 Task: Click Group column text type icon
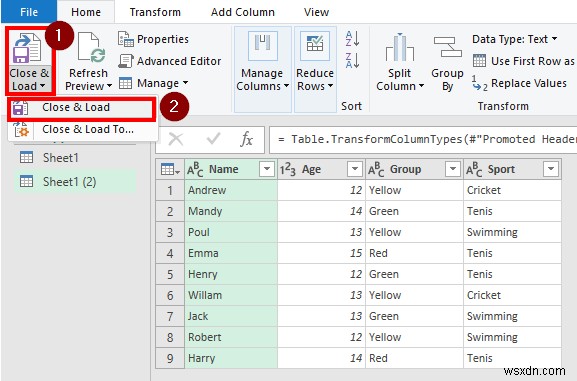point(376,169)
